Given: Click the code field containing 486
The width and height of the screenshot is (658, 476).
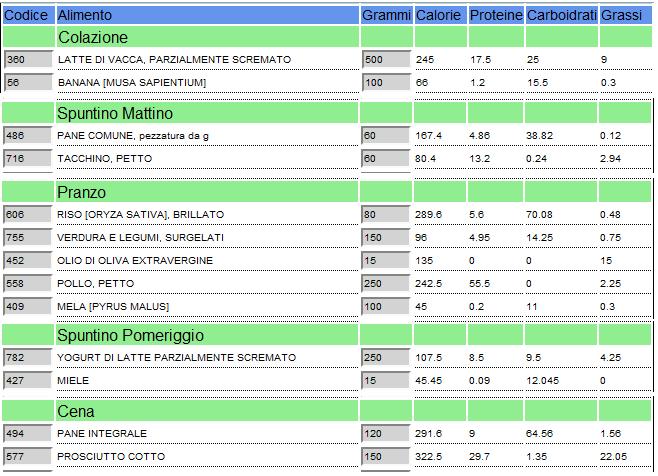Looking at the screenshot, I should tap(28, 136).
